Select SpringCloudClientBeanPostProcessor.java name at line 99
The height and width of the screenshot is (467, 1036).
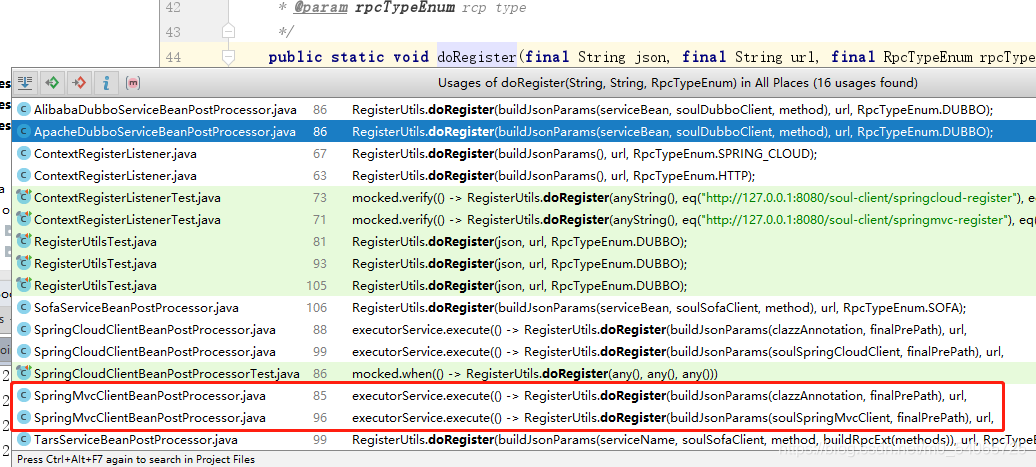[155, 351]
